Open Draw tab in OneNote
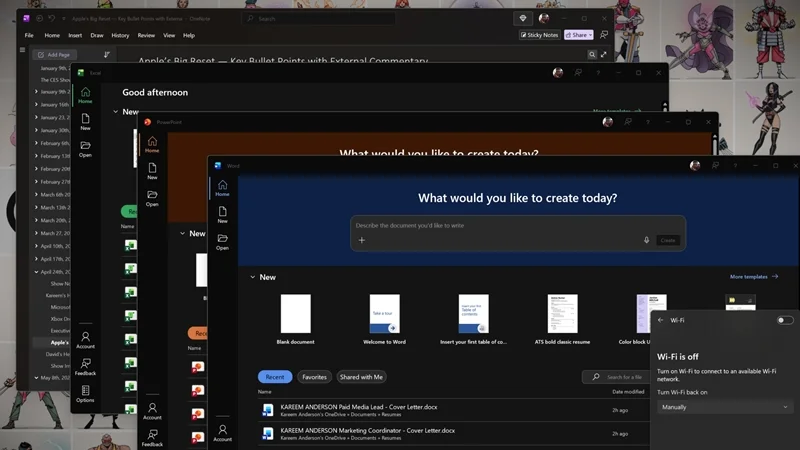The width and height of the screenshot is (800, 450). [x=97, y=35]
